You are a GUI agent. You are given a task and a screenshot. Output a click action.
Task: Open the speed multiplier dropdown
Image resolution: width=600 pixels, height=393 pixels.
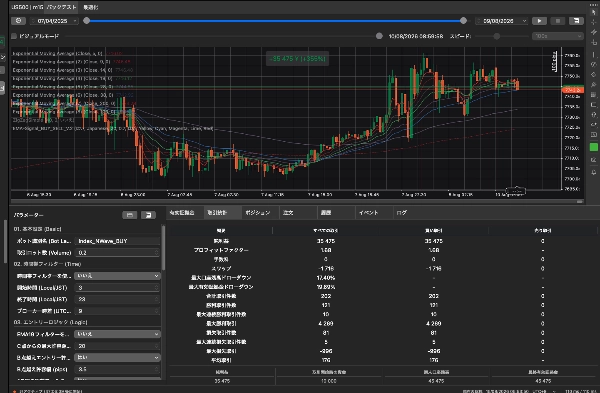[557, 36]
